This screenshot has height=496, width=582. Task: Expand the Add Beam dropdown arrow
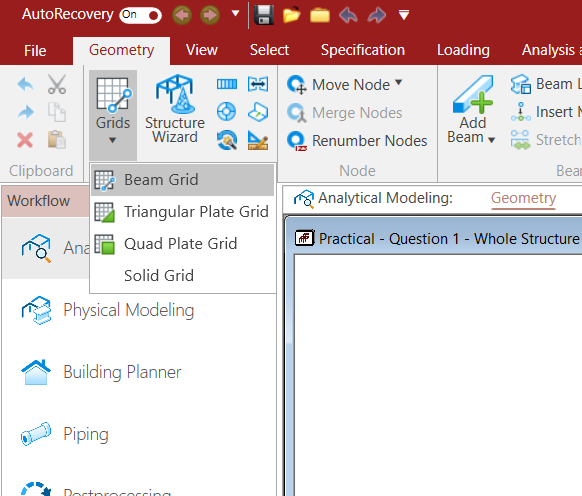point(492,140)
